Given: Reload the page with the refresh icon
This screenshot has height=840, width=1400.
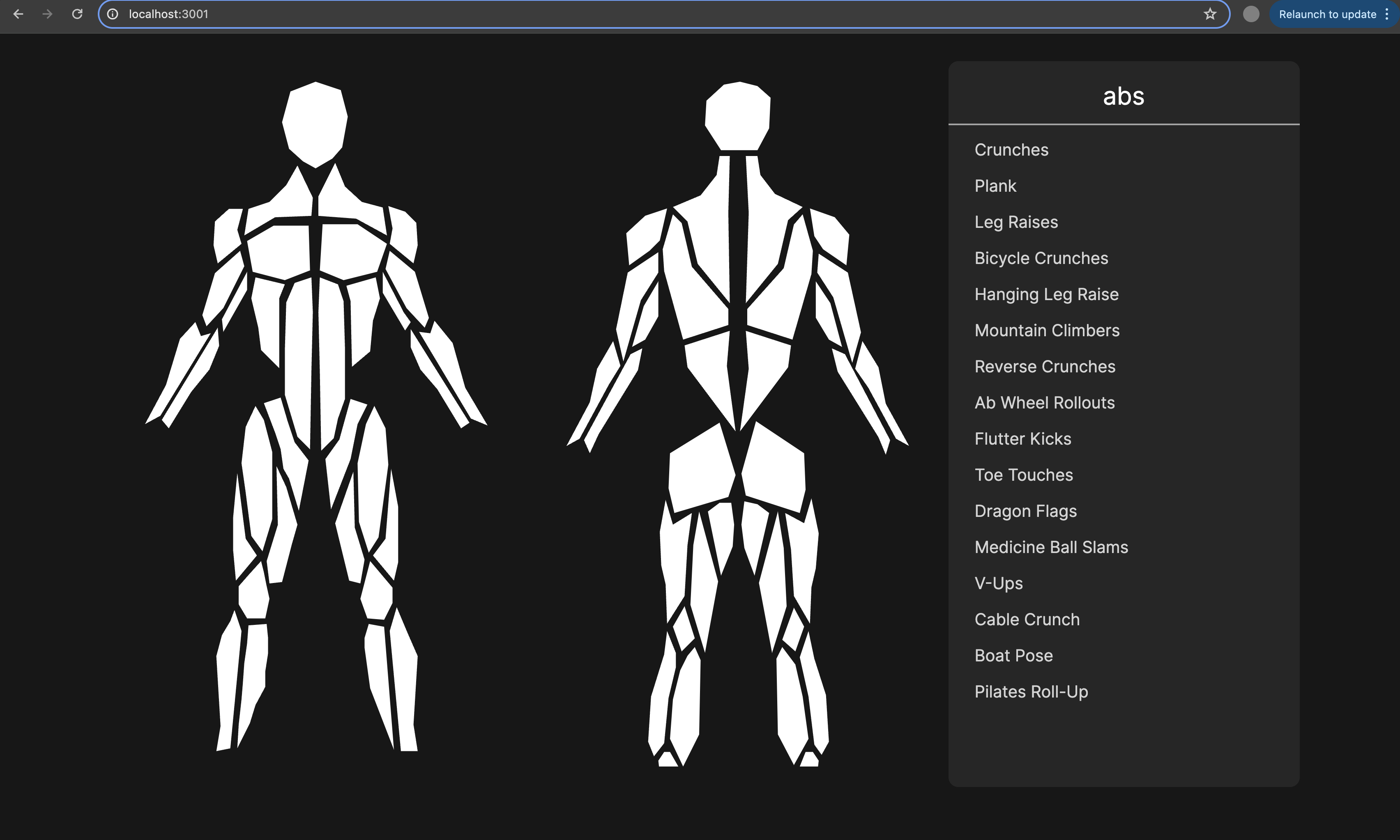Looking at the screenshot, I should tap(78, 14).
